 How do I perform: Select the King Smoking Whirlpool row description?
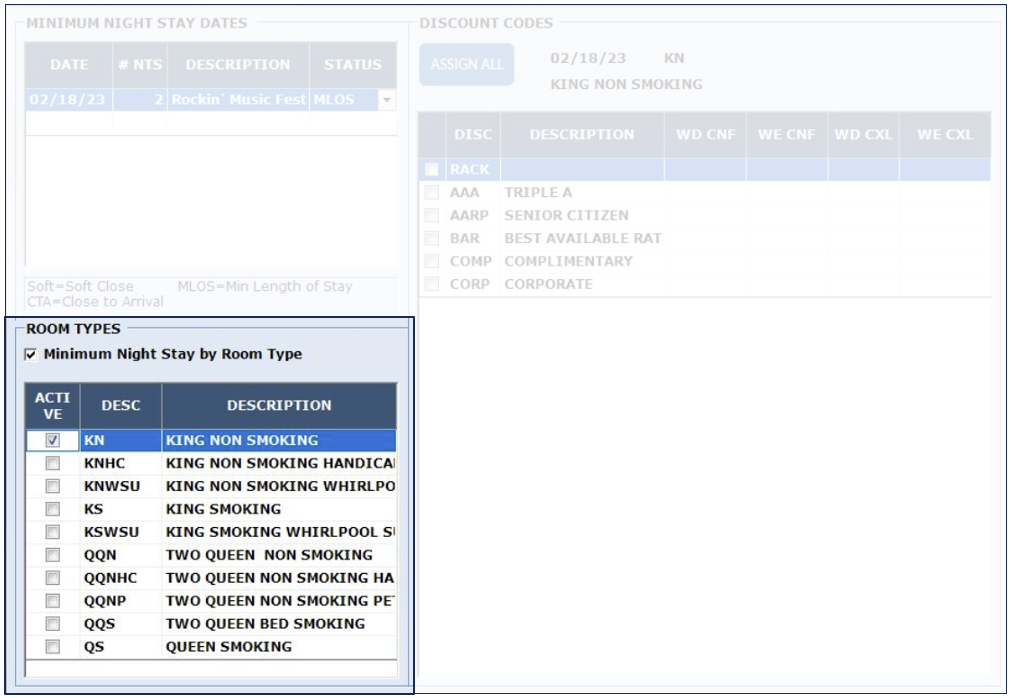click(280, 532)
